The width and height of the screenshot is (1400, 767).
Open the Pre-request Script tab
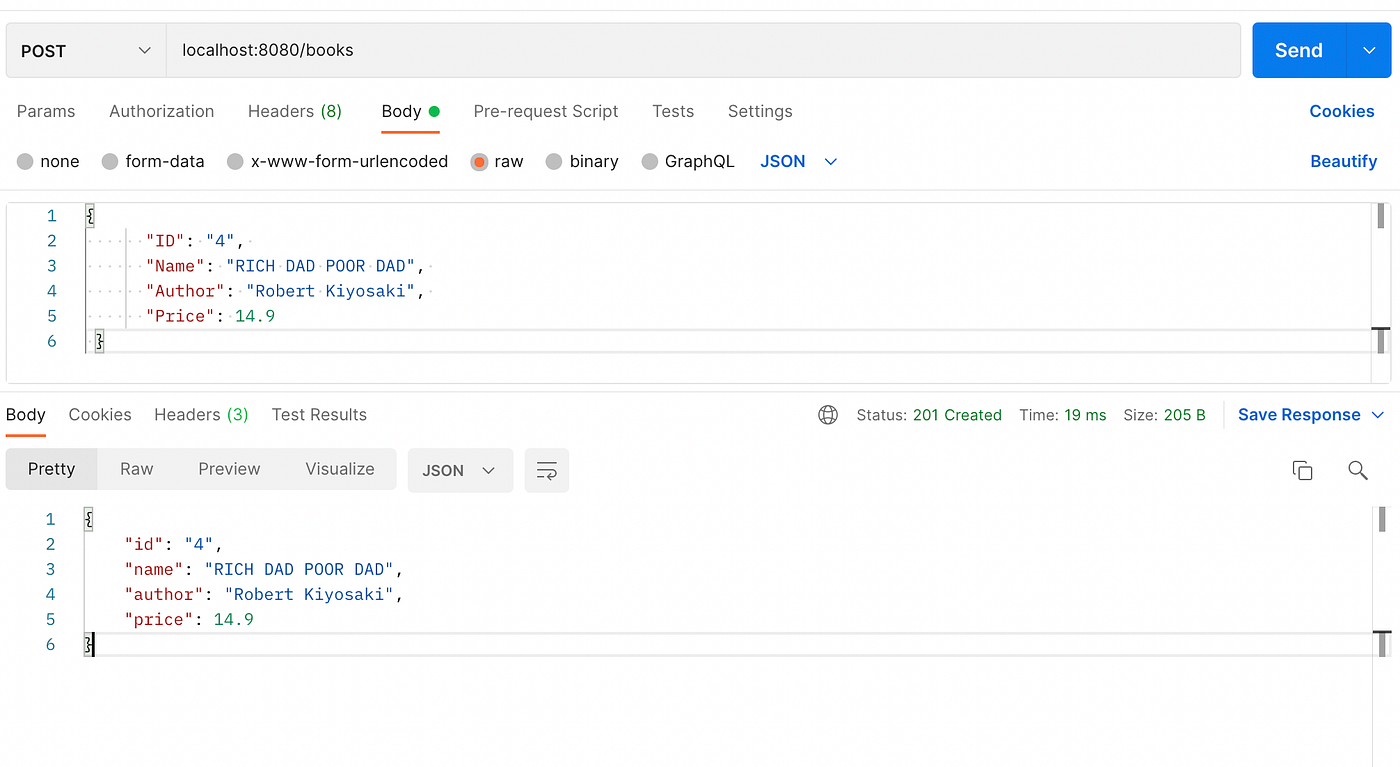click(546, 111)
